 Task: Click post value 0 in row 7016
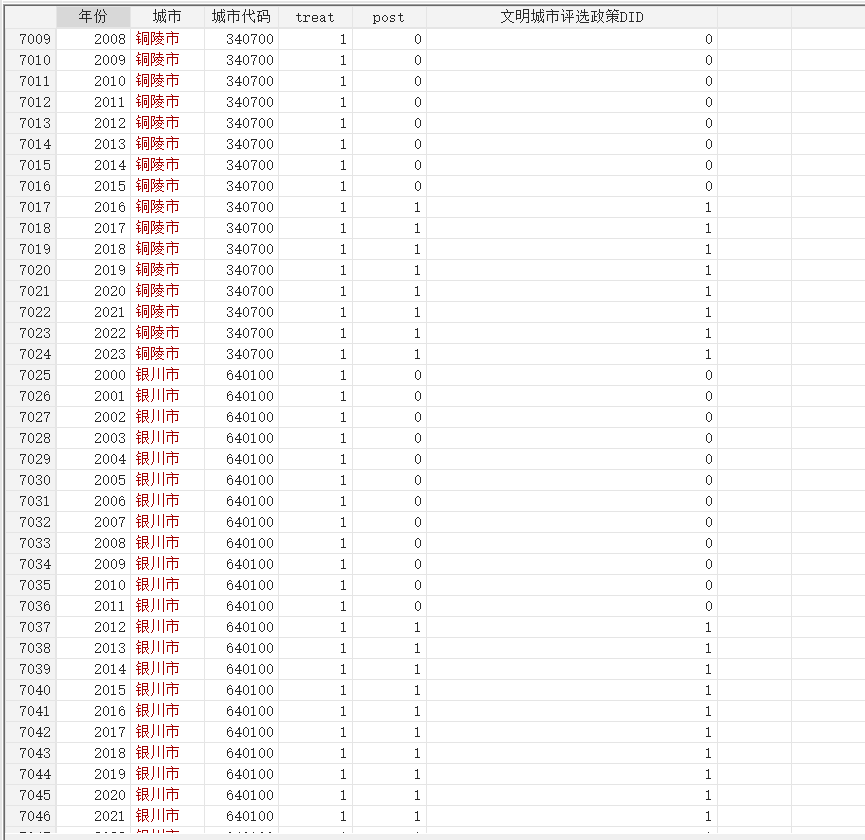(x=389, y=186)
